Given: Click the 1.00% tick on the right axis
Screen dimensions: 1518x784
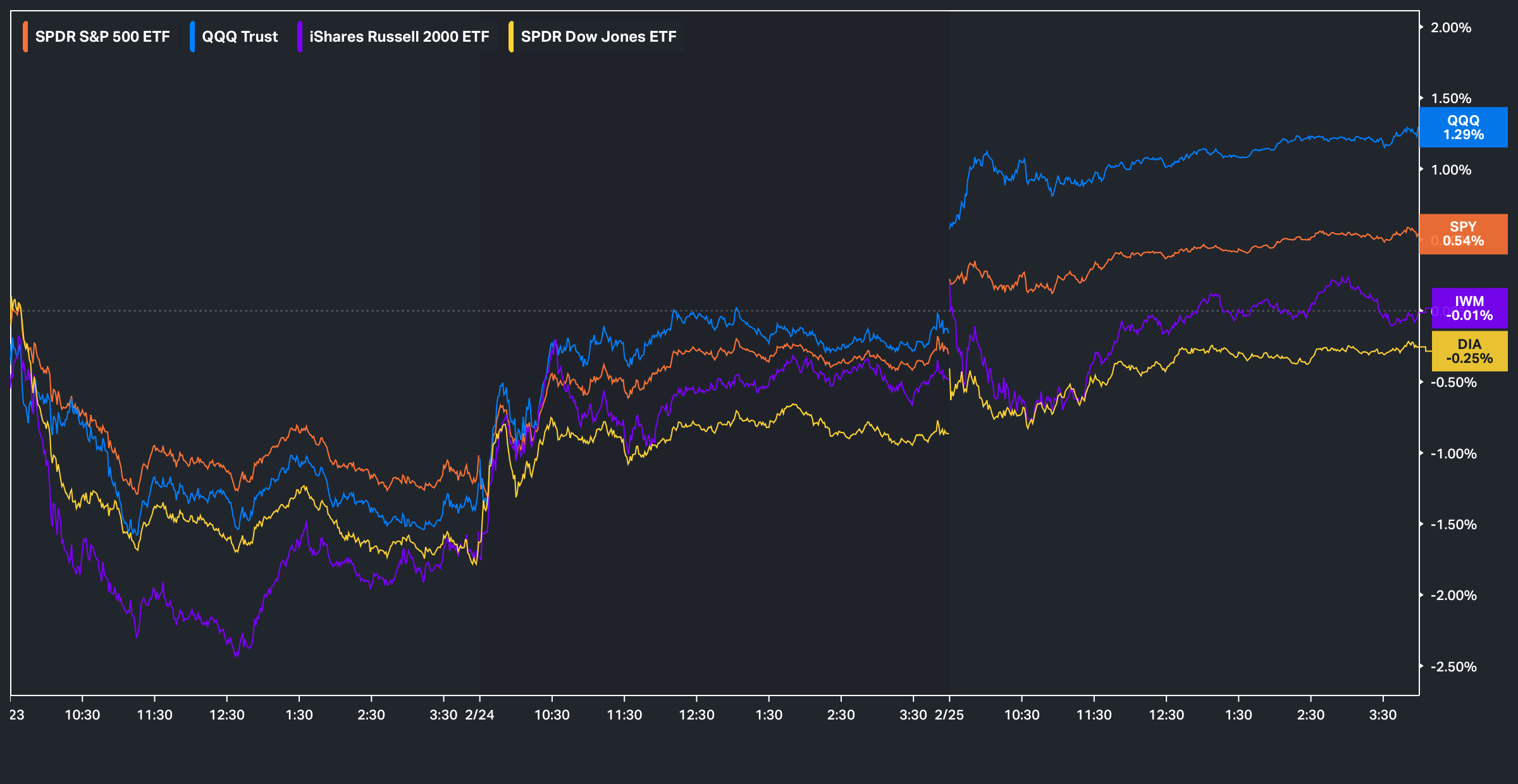Looking at the screenshot, I should 1451,170.
